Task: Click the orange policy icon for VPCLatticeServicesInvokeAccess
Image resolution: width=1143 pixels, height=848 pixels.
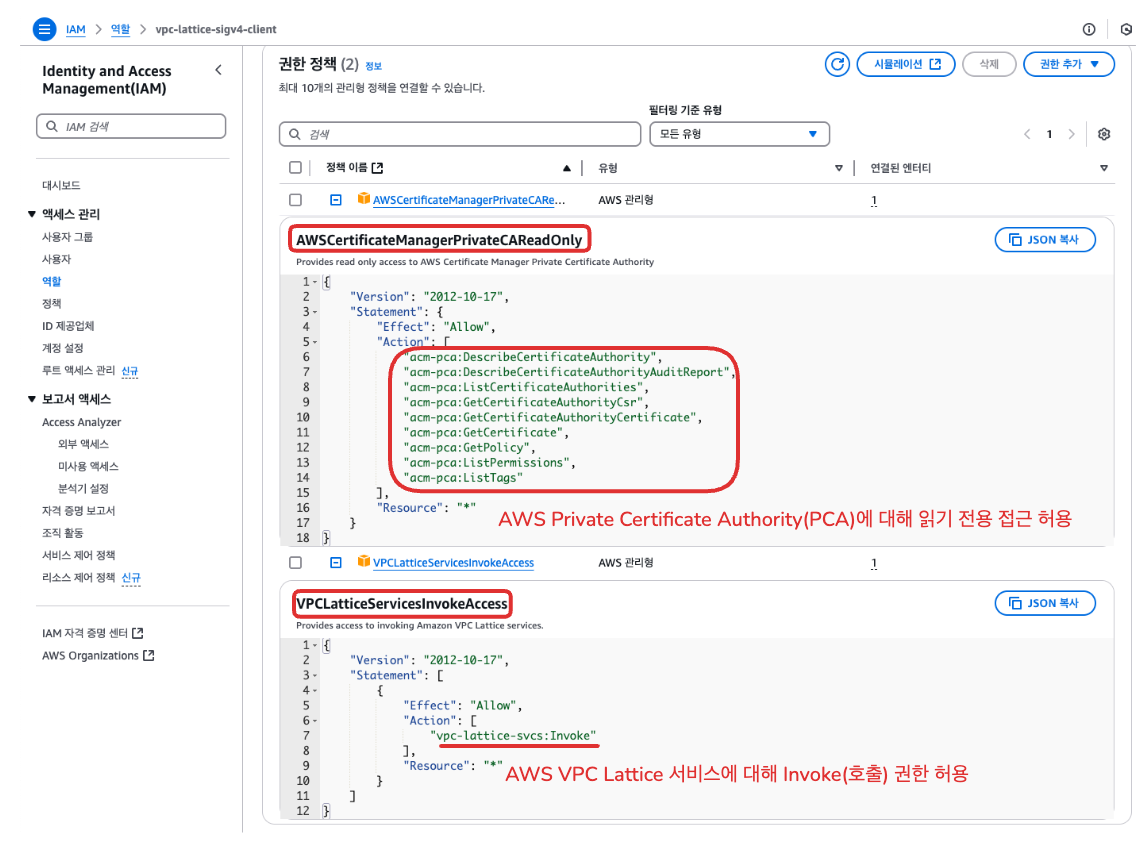Action: click(363, 561)
